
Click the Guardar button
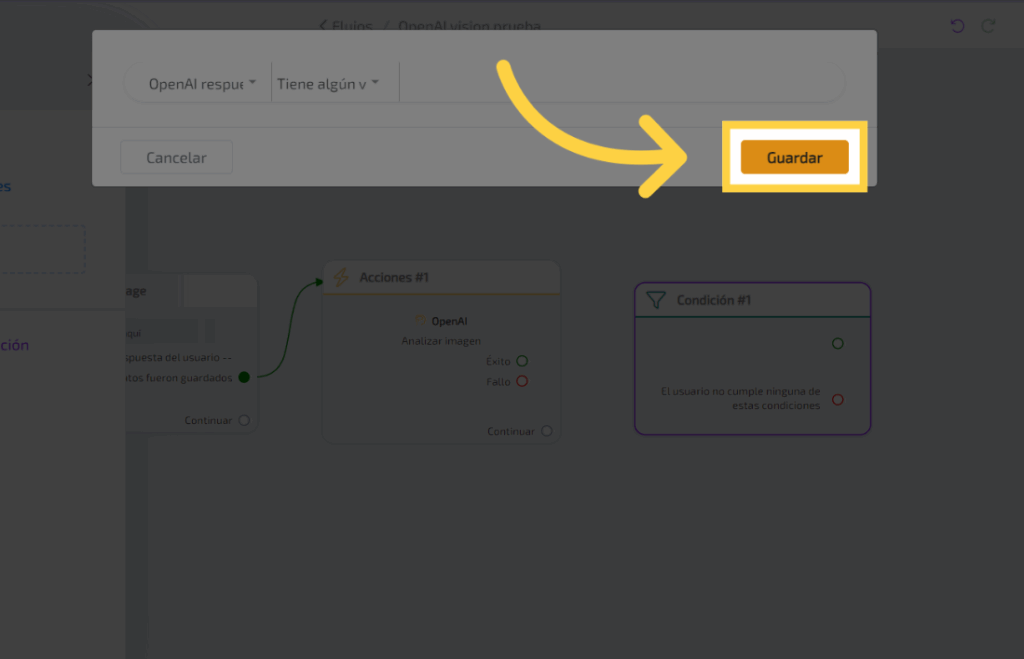[794, 158]
